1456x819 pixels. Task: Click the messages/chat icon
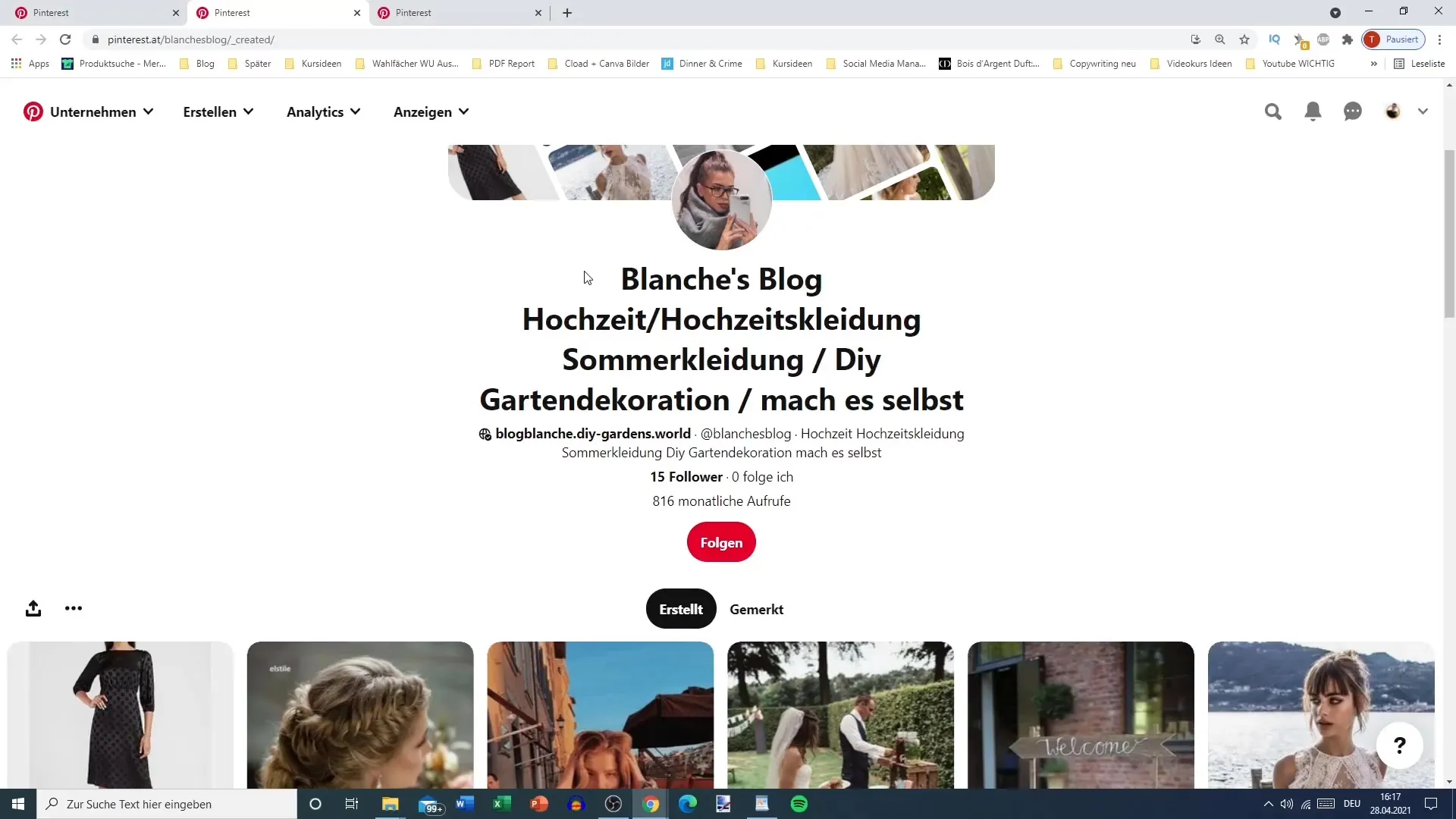1353,111
